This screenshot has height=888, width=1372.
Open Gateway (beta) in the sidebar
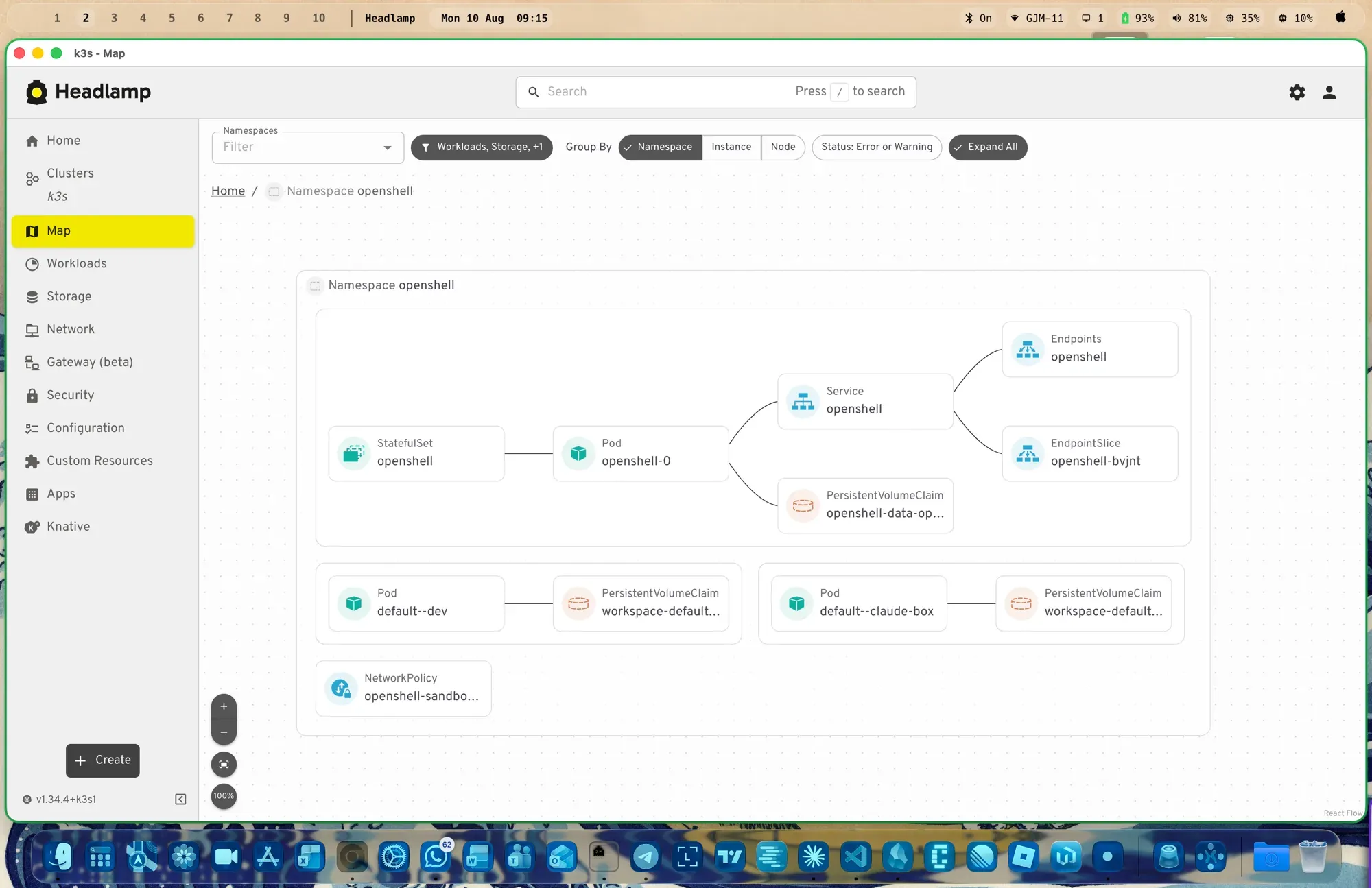[103, 363]
